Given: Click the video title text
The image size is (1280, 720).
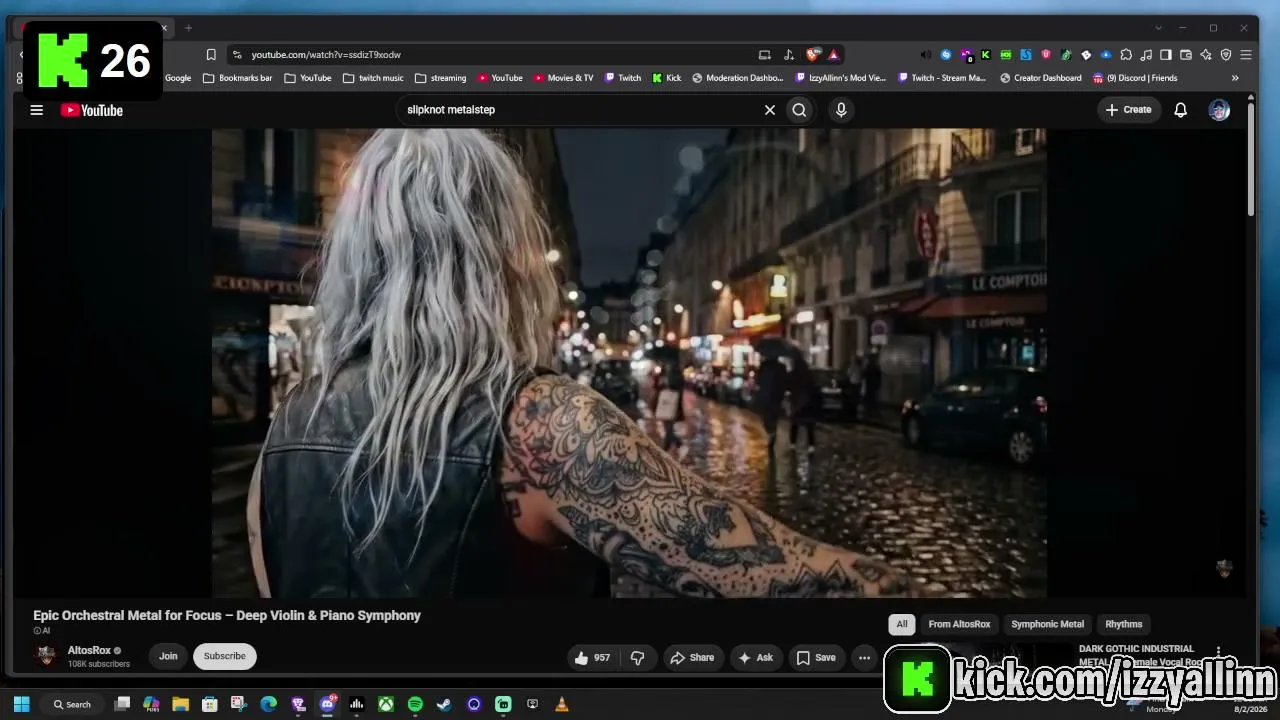Looking at the screenshot, I should click(227, 615).
